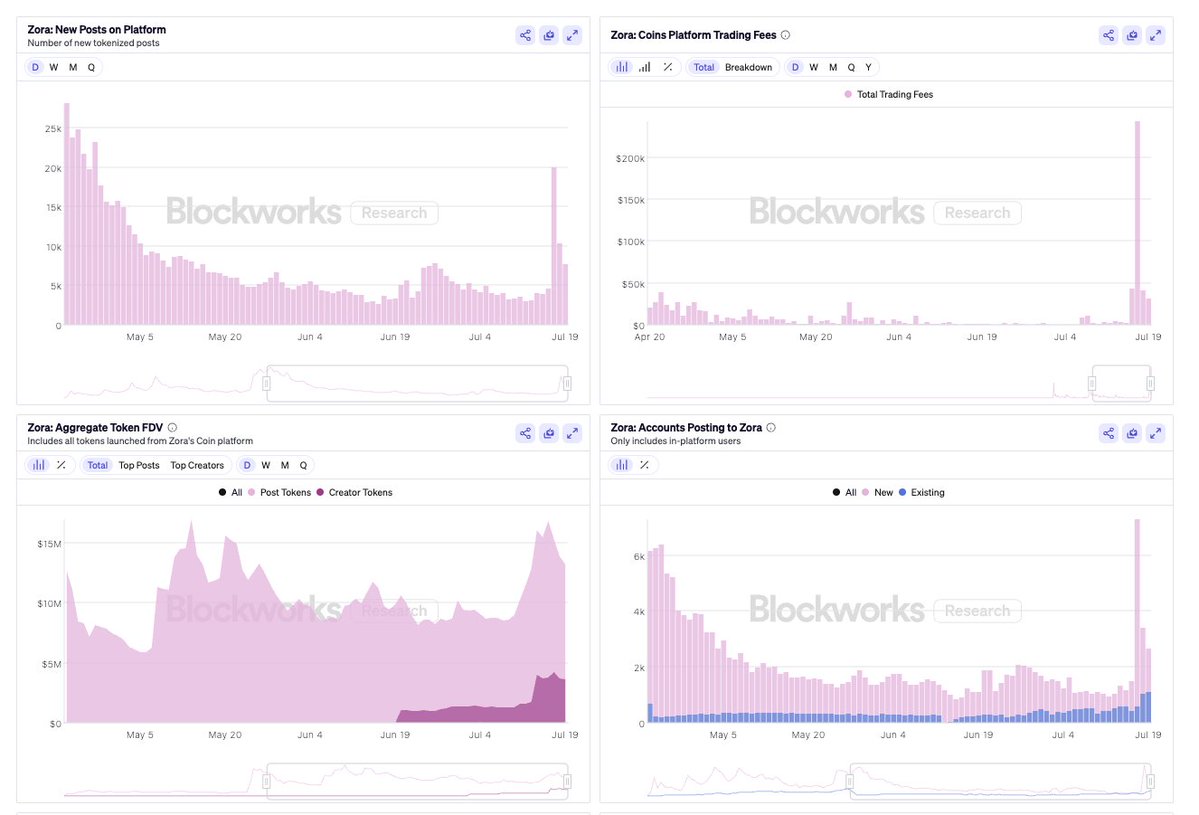The height and width of the screenshot is (815, 1199).
Task: Set Trading Fees chart to yearly (Y)
Action: pyautogui.click(x=869, y=67)
